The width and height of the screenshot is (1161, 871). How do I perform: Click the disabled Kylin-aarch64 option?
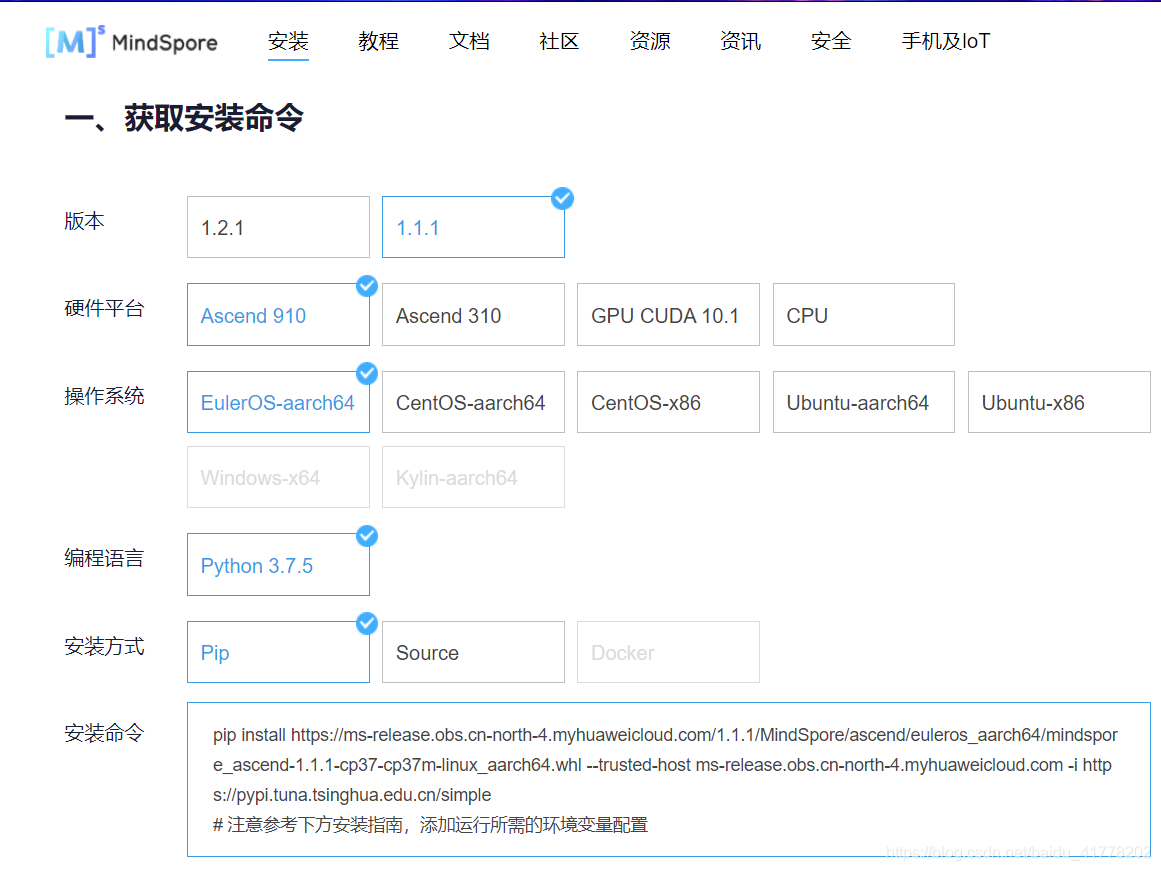pyautogui.click(x=473, y=477)
